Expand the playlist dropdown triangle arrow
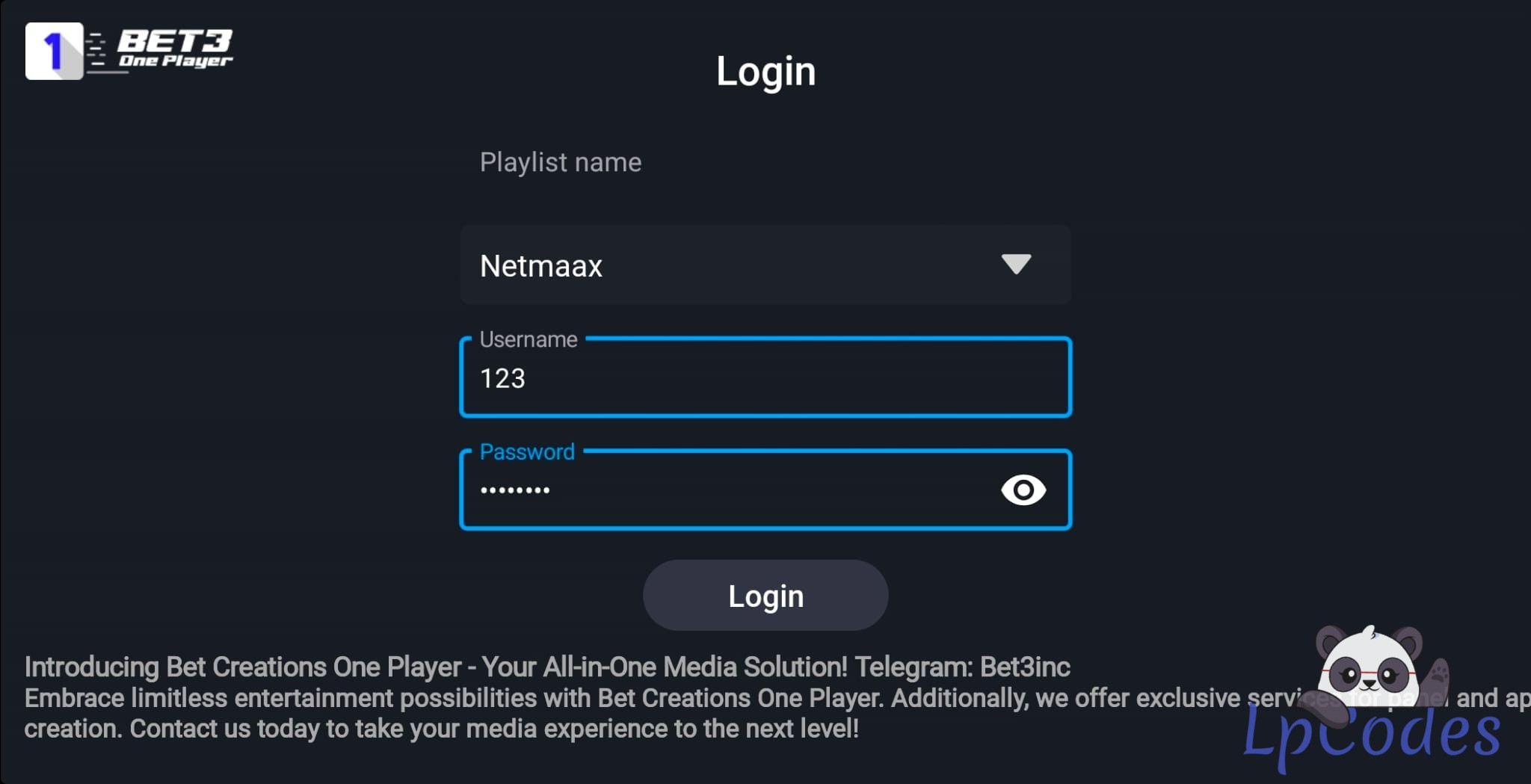The height and width of the screenshot is (784, 1531). click(x=1016, y=264)
